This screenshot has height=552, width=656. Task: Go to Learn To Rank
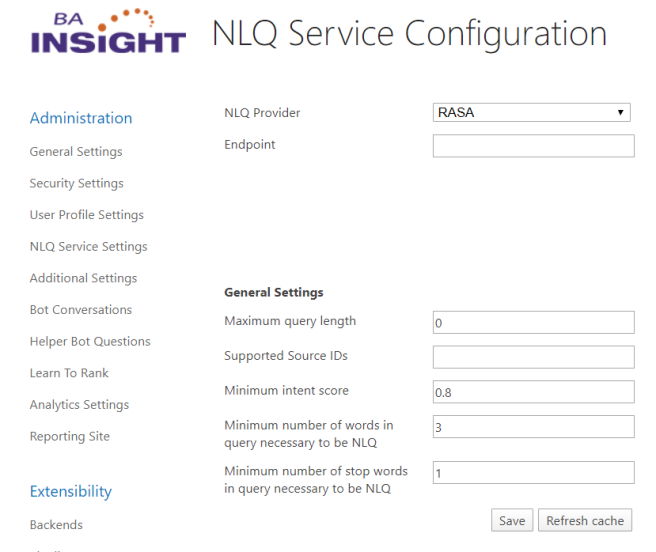69,373
